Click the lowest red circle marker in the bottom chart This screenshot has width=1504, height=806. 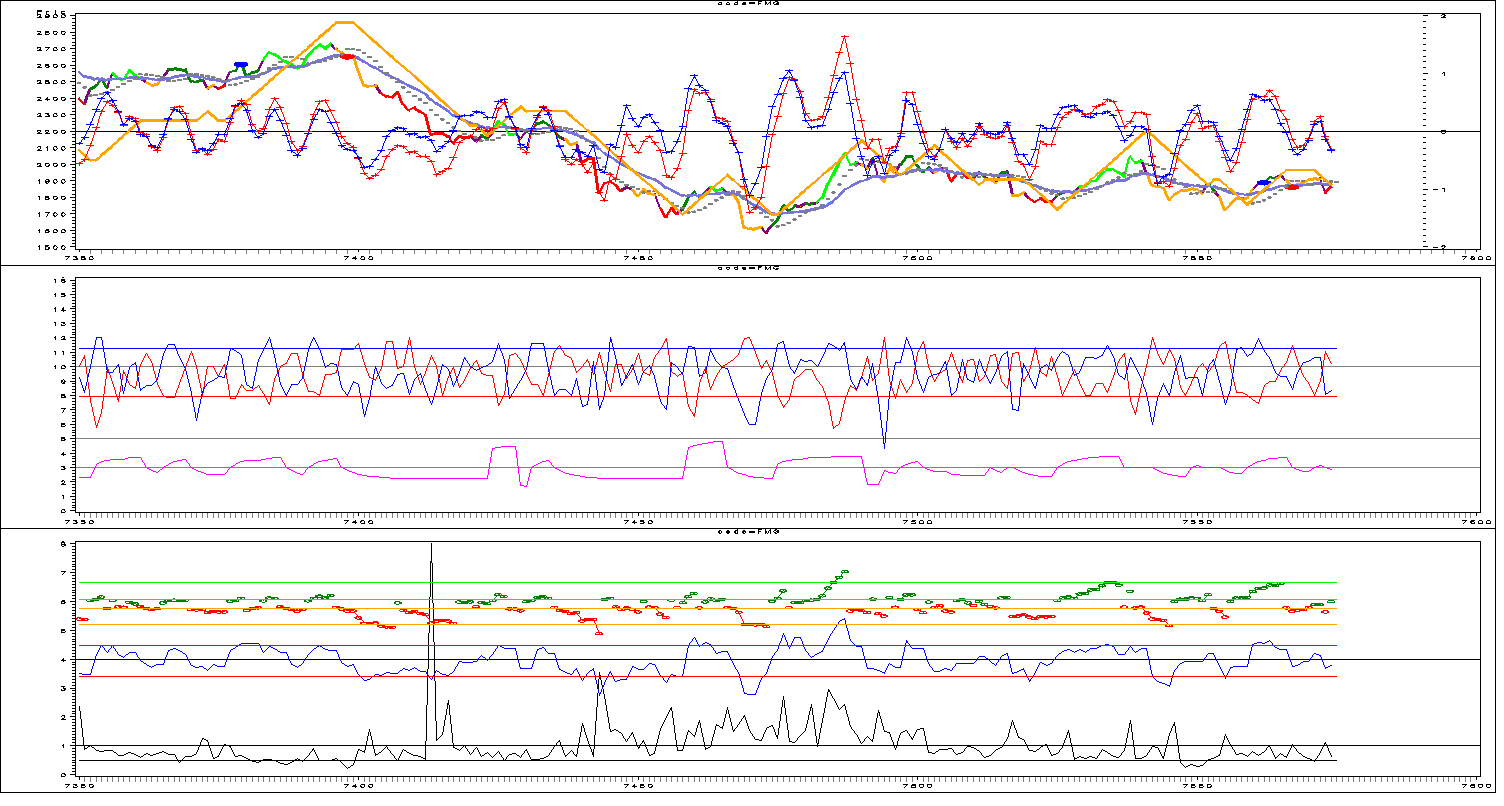click(599, 633)
